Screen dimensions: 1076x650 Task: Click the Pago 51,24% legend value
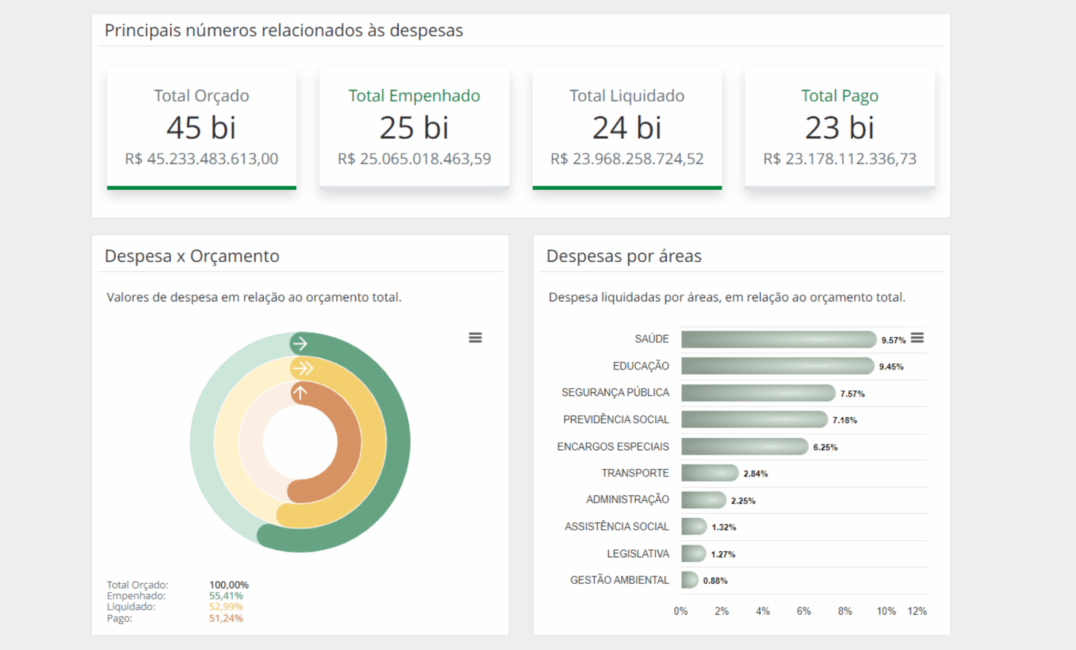pos(225,618)
